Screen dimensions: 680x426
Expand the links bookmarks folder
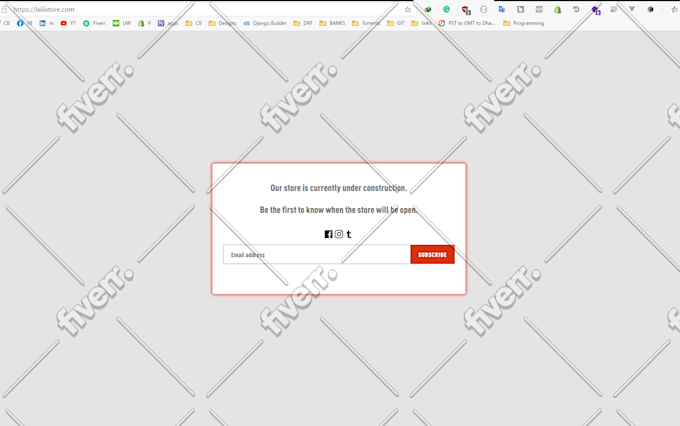tap(422, 23)
